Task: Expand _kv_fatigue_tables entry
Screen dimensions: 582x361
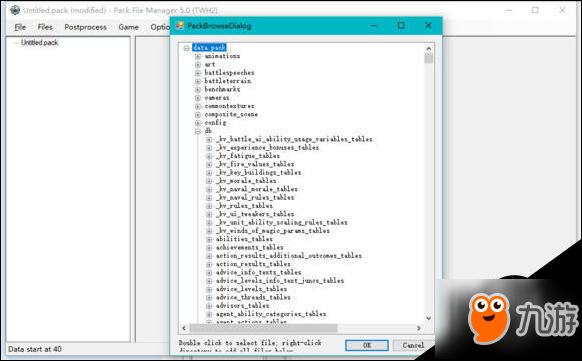Action: (209, 156)
